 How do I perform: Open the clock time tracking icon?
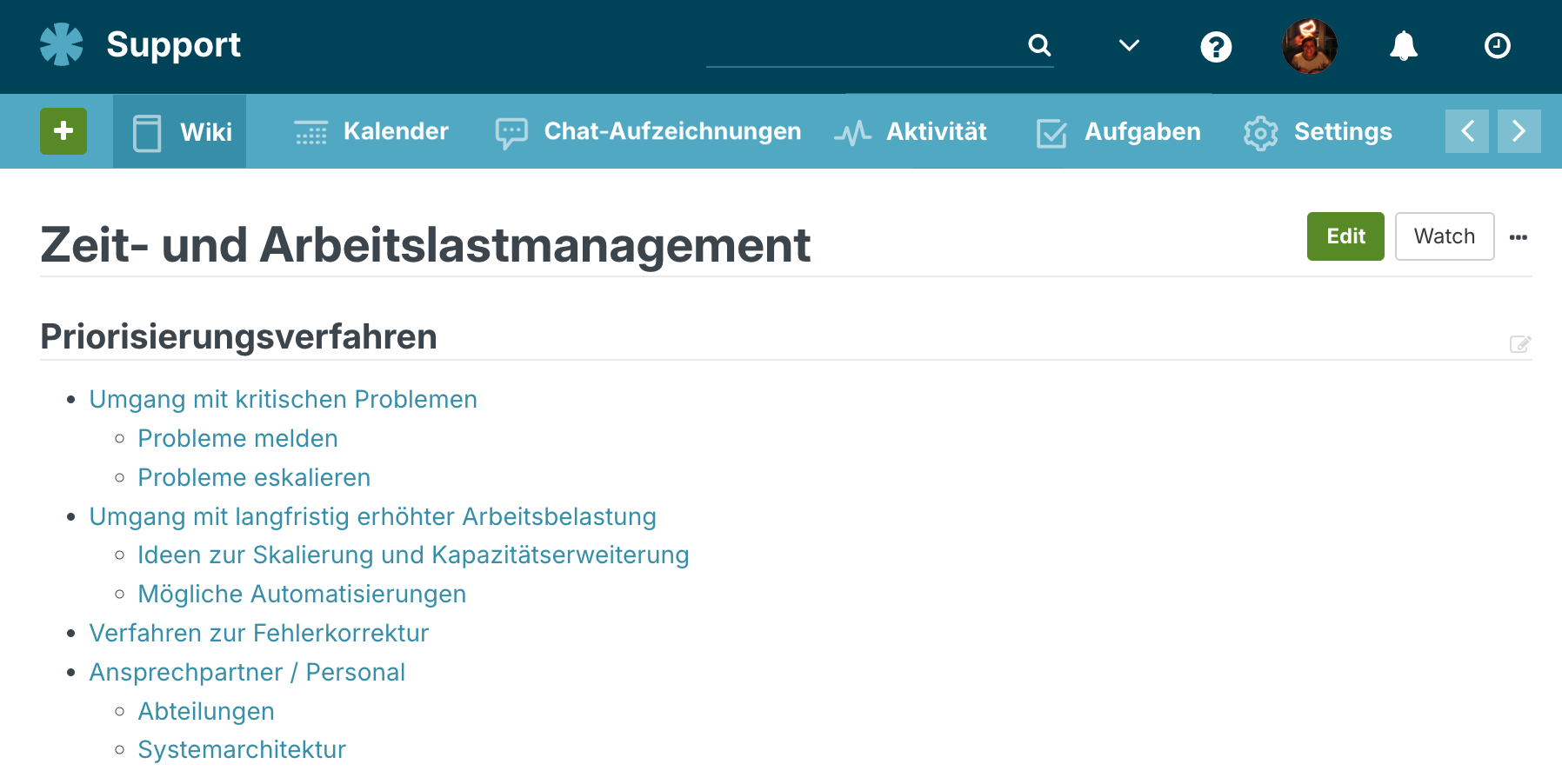click(x=1498, y=45)
